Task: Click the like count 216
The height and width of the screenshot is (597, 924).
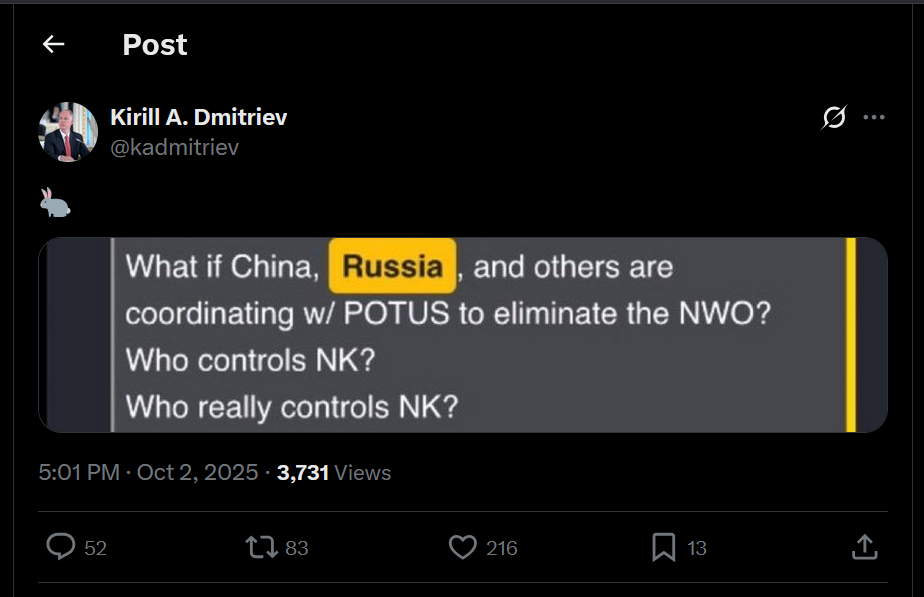Action: tap(501, 548)
